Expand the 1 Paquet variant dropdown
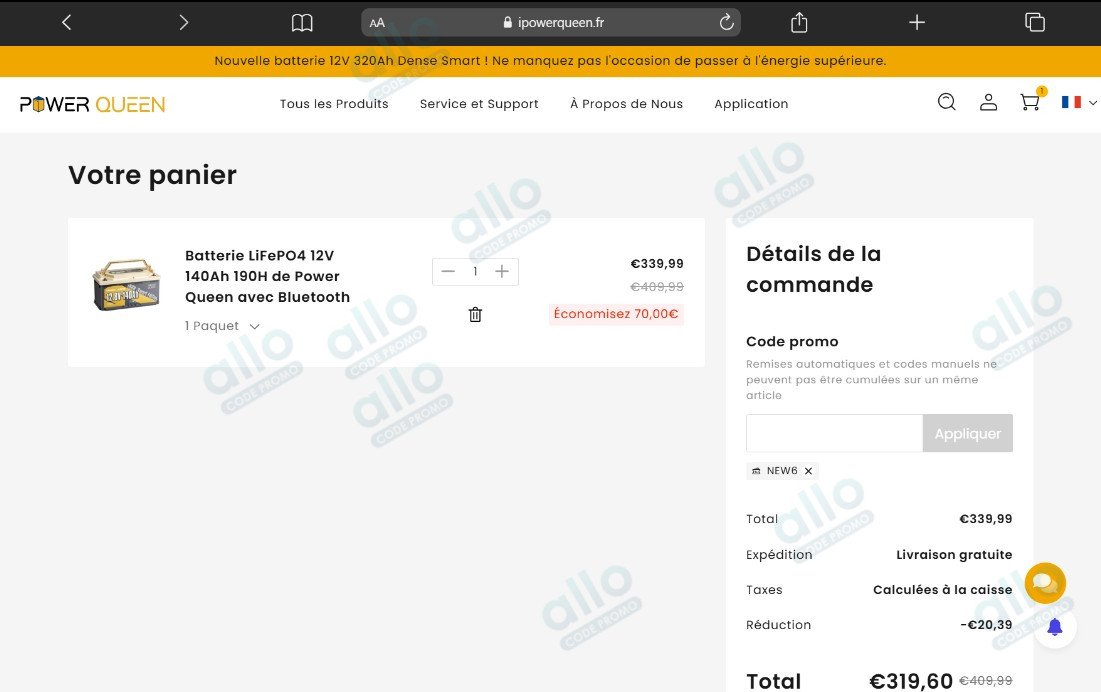Viewport: 1101px width, 692px height. point(222,326)
